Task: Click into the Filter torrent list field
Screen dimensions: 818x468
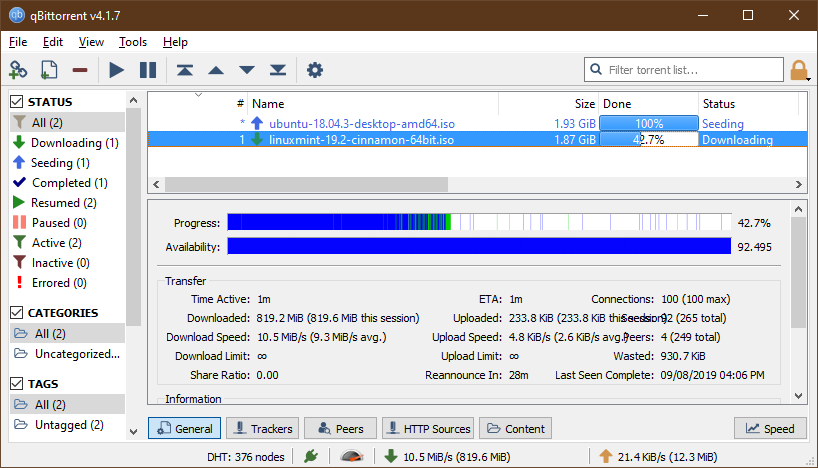Action: (x=690, y=70)
